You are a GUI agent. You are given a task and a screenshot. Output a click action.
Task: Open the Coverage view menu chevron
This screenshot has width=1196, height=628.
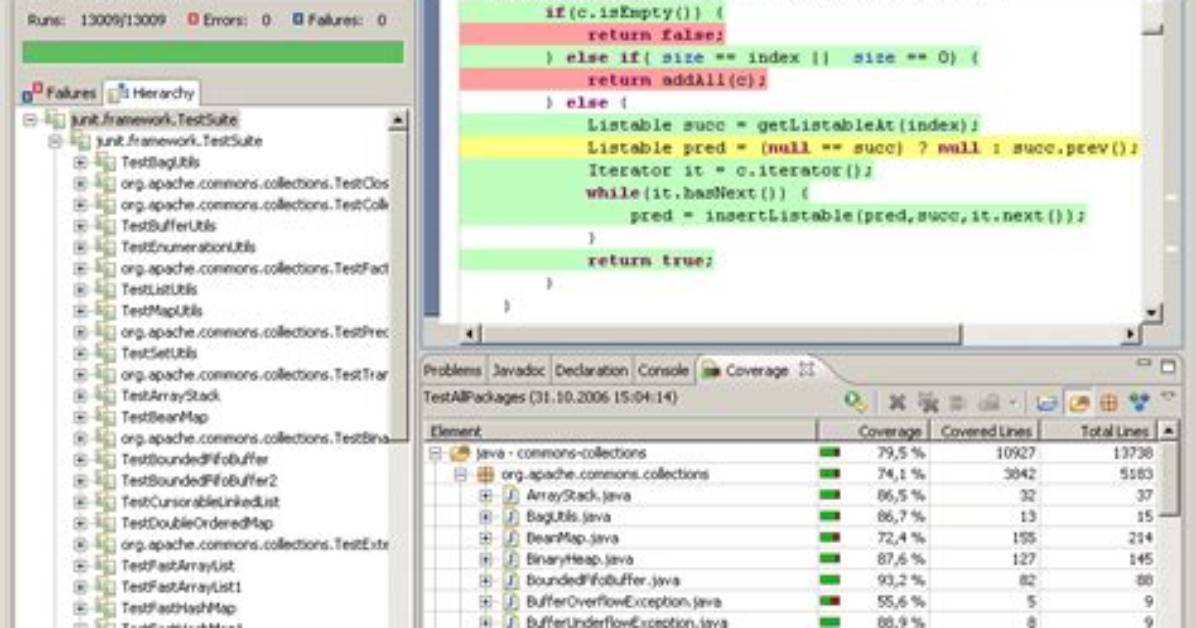[x=1168, y=396]
